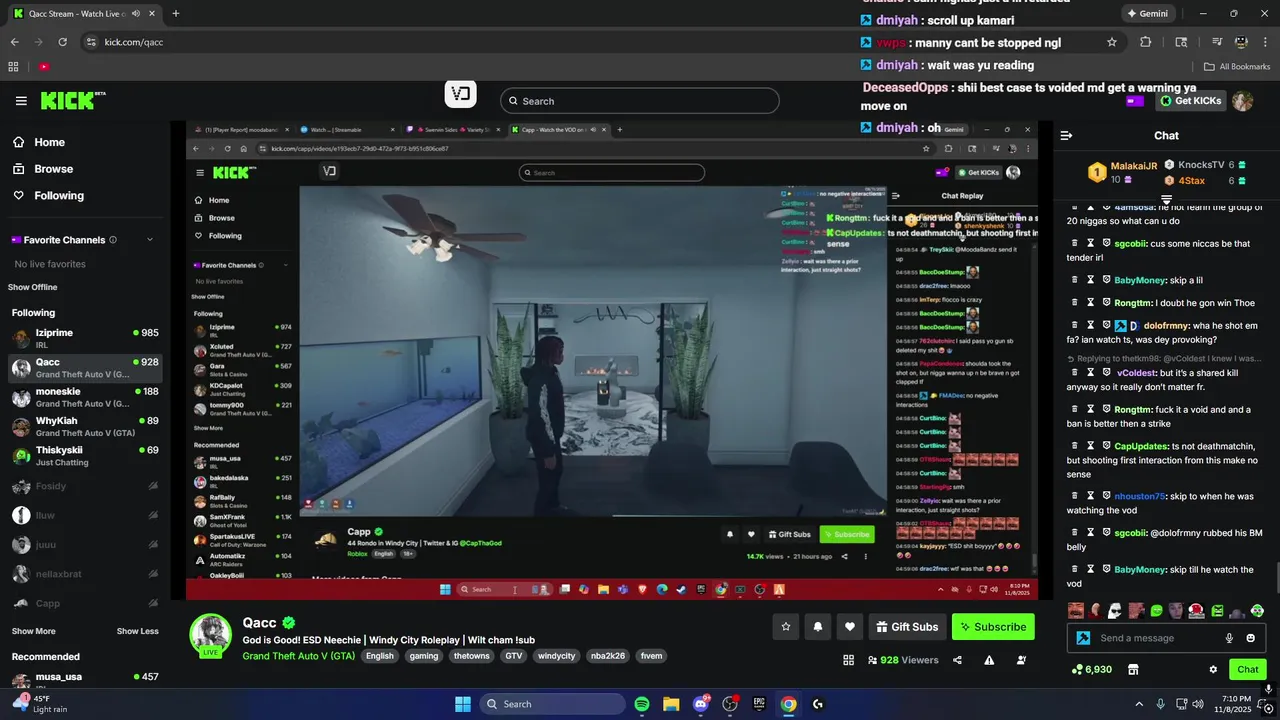Viewport: 1280px width, 720px height.
Task: Select the nba2k26 tag
Action: point(608,656)
